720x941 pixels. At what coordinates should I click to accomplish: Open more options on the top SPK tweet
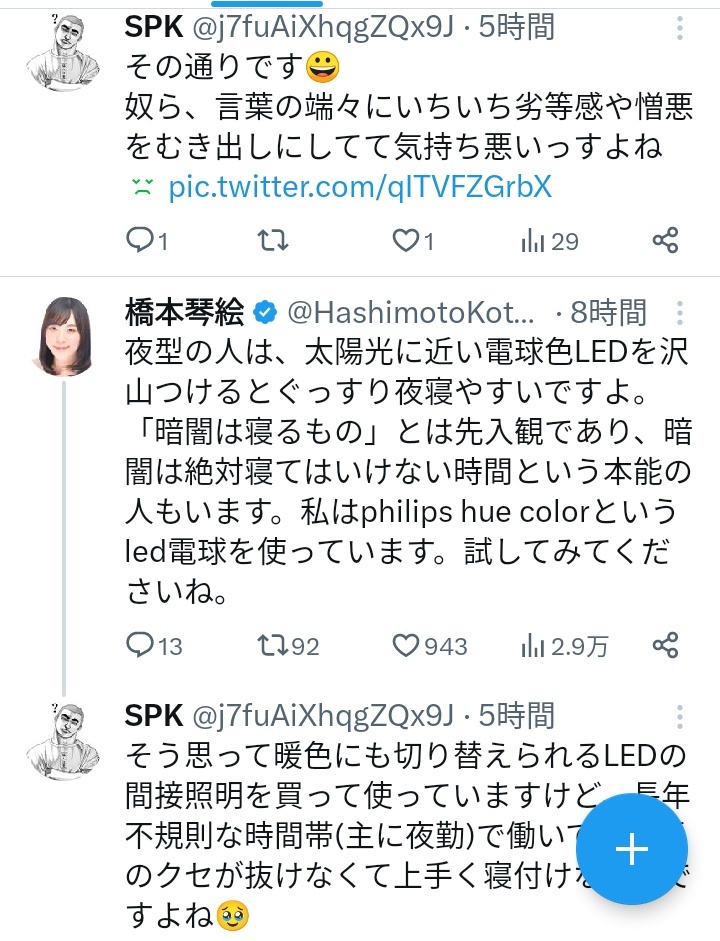tap(680, 27)
